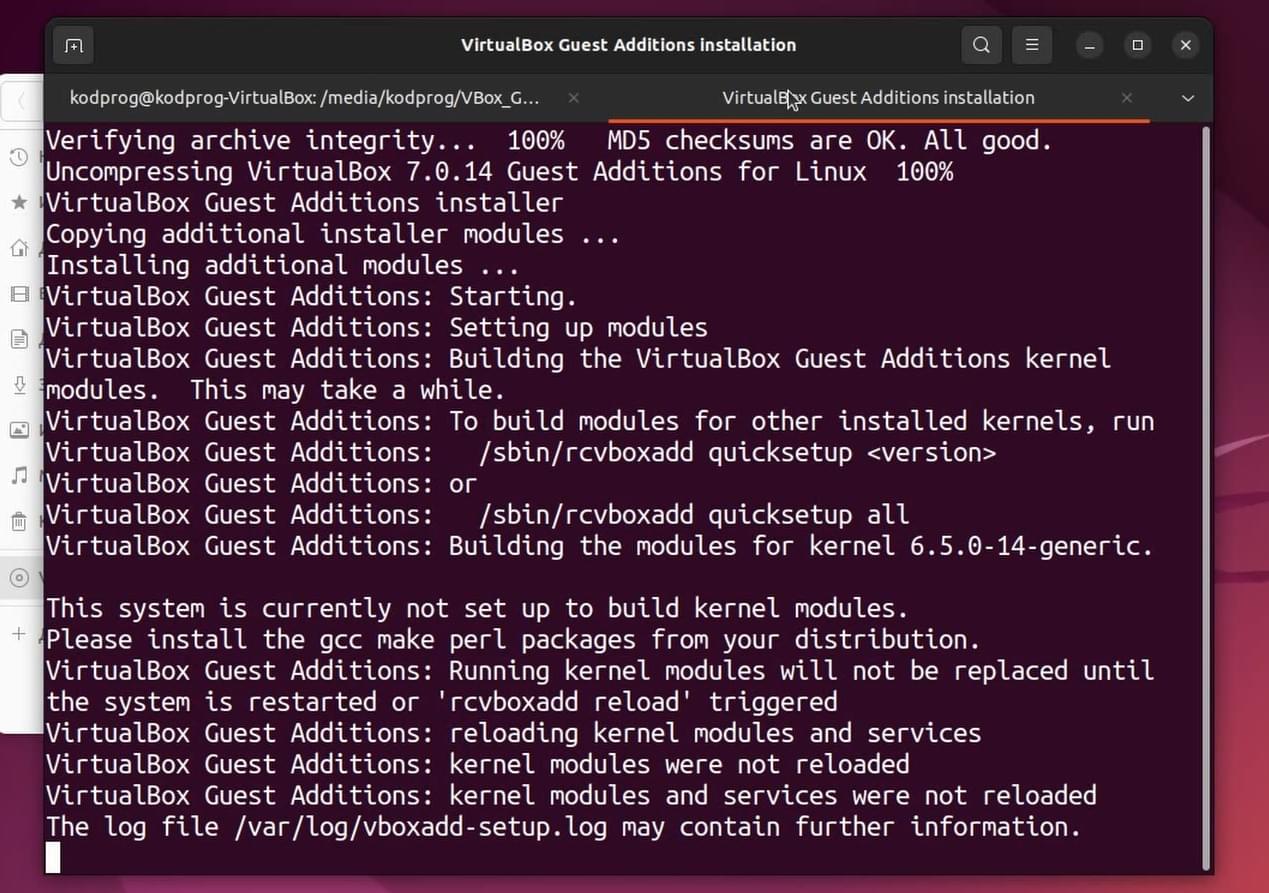Minimize the terminal window
The image size is (1269, 893).
[1090, 45]
